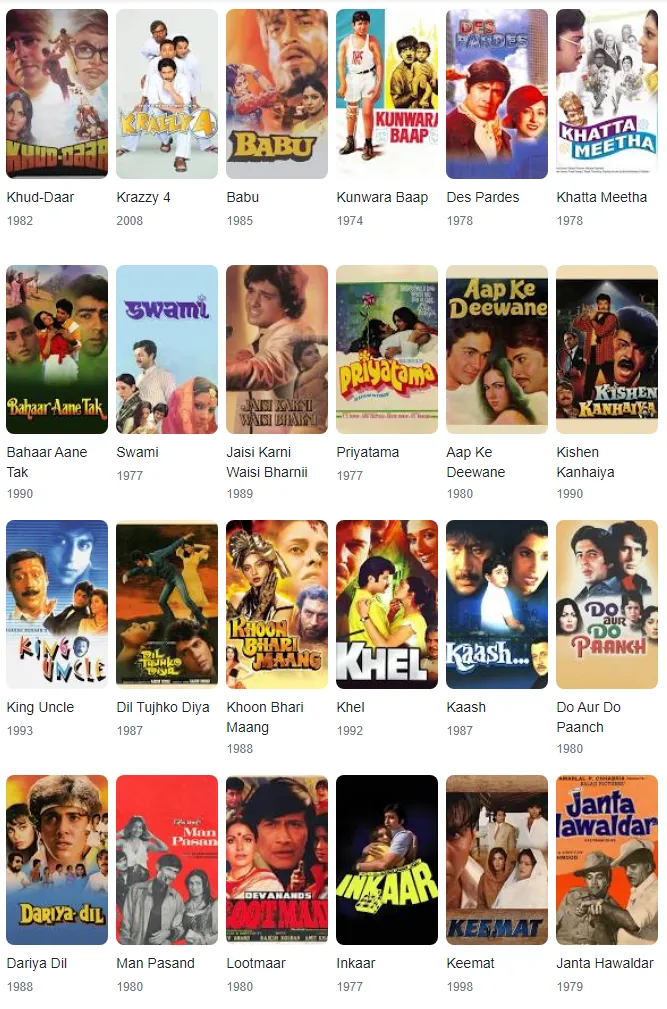
Task: Open the Inkaar black poster thumbnail
Action: click(x=387, y=859)
